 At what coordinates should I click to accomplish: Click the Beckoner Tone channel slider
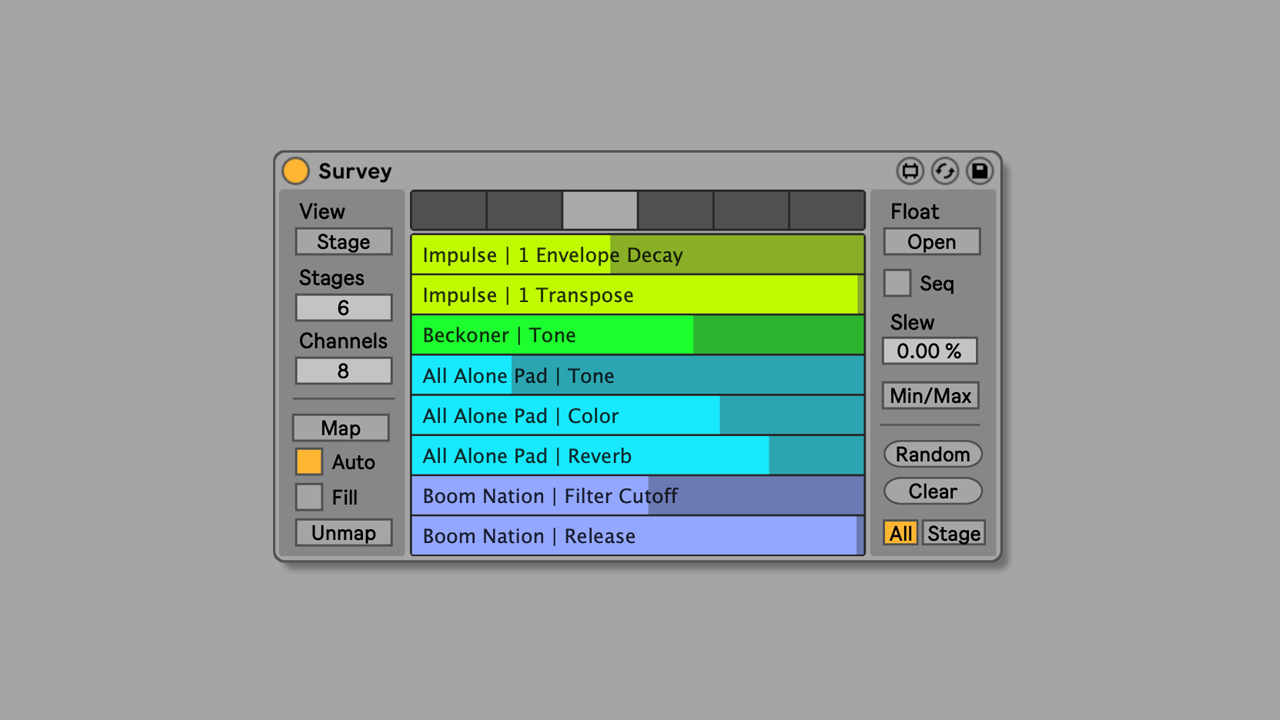point(637,335)
